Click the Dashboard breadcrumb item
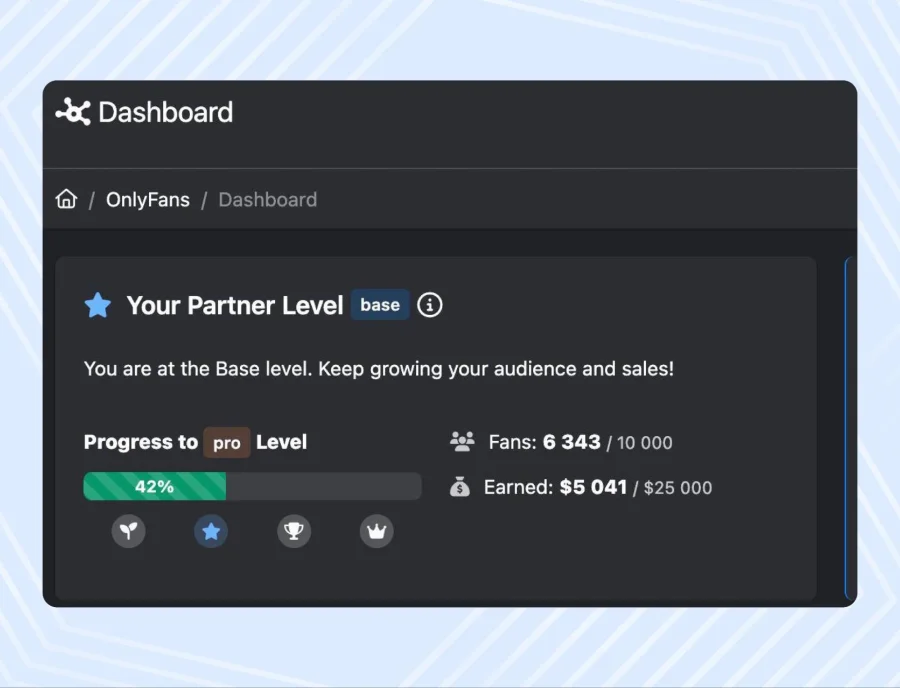 coord(267,199)
